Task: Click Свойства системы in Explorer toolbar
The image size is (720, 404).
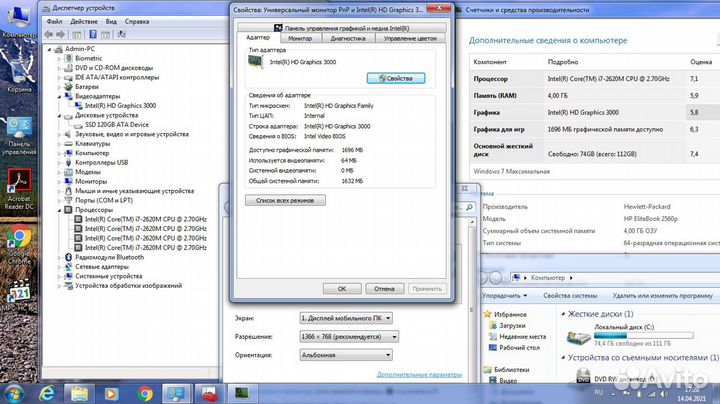Action: coord(570,296)
